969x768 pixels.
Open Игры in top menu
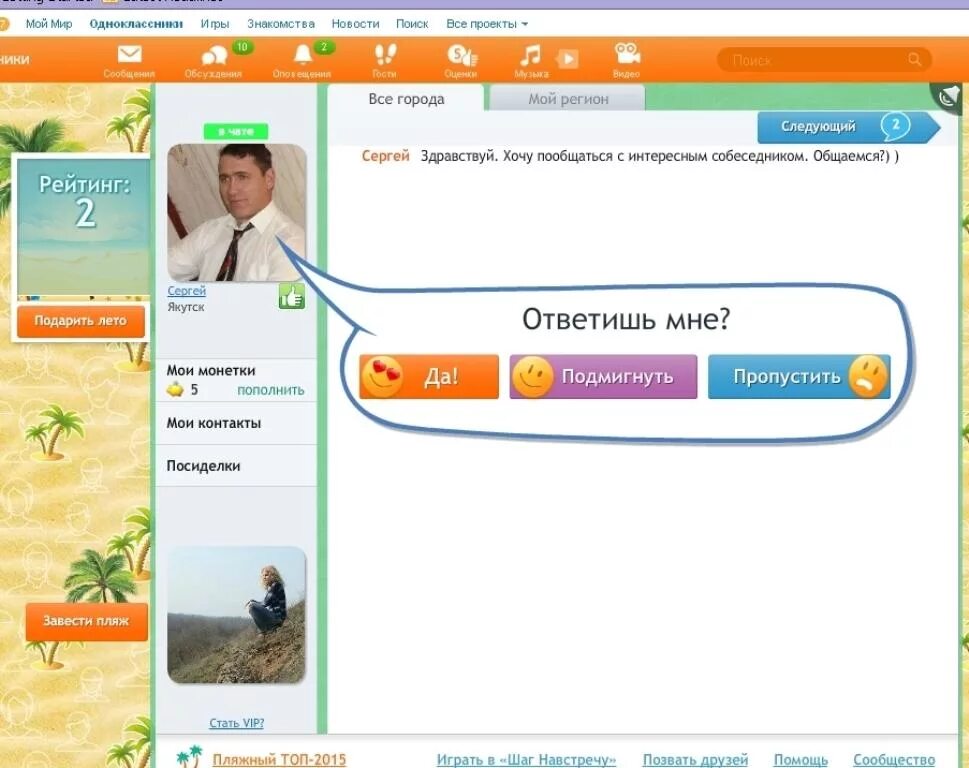214,23
